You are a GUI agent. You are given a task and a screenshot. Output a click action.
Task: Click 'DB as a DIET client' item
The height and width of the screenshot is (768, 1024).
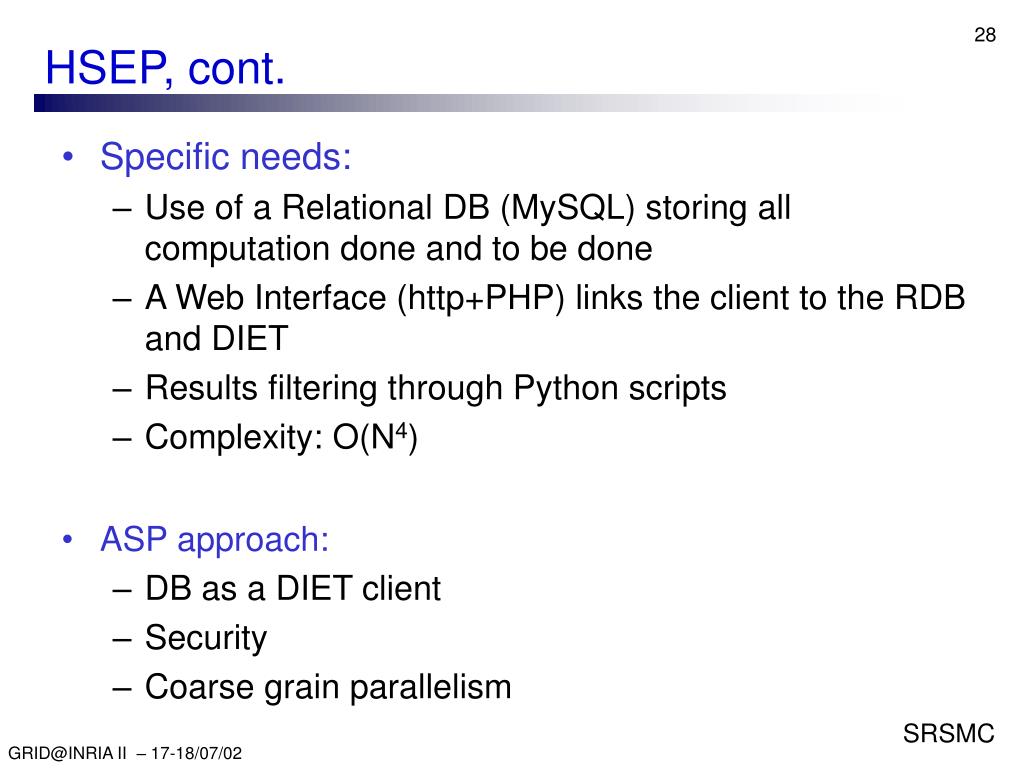coord(293,588)
